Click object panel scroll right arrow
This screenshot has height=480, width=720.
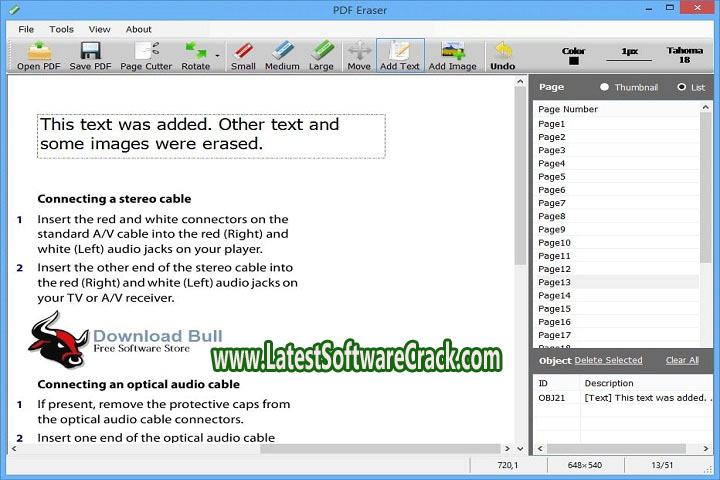point(706,448)
